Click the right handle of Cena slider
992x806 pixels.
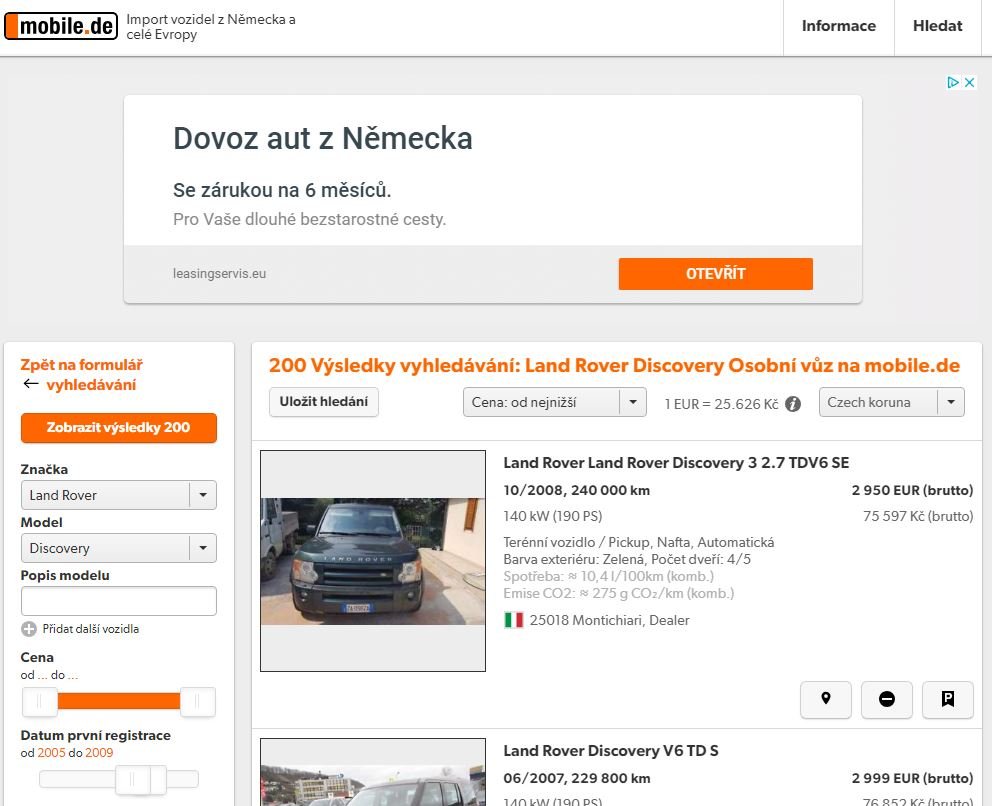coord(198,702)
